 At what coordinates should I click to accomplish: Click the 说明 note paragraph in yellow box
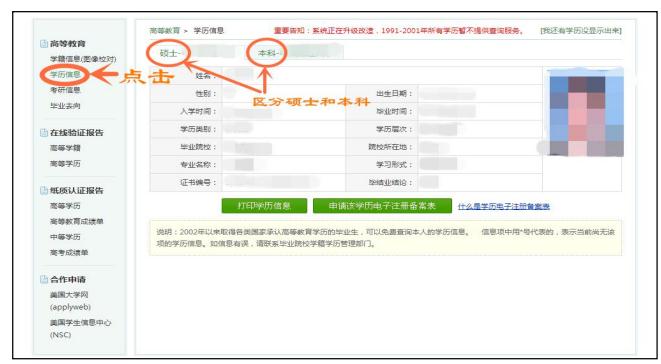[x=385, y=238]
